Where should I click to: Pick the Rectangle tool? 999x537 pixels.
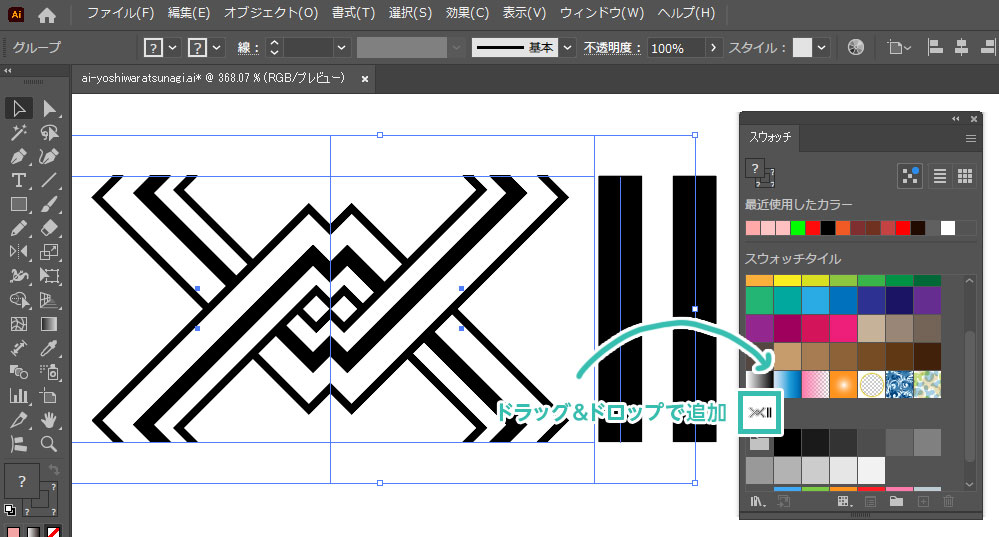coord(19,205)
